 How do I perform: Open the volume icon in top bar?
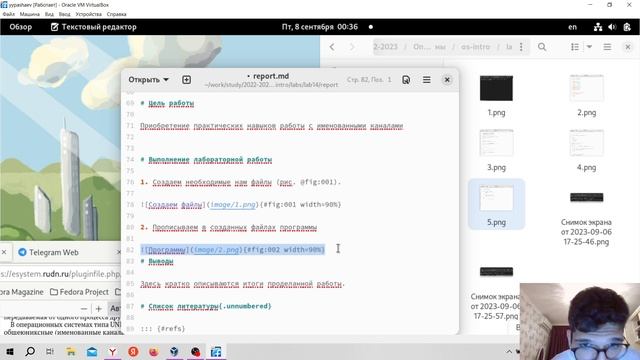pyautogui.click(x=612, y=27)
